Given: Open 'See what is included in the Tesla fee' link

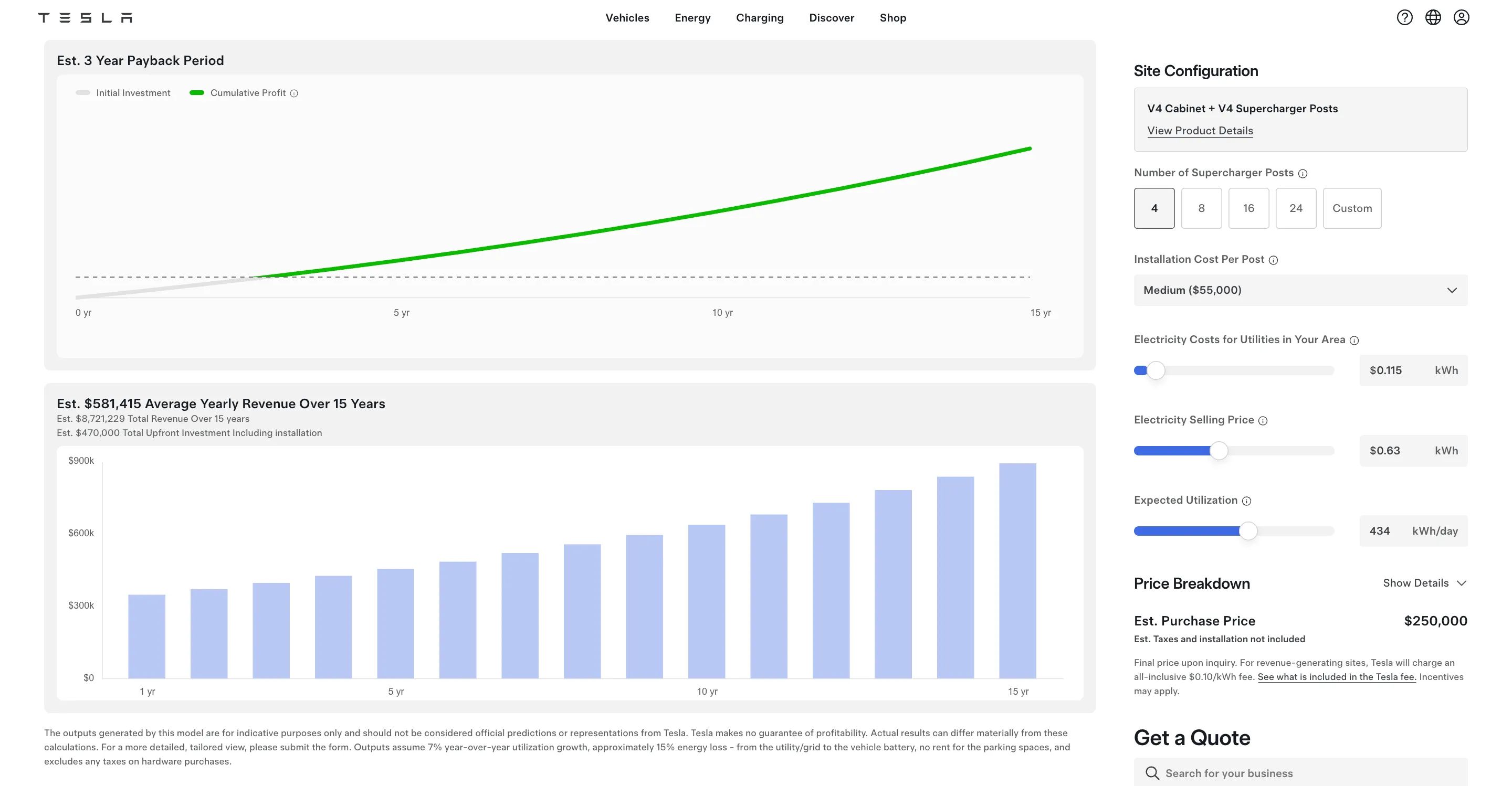Looking at the screenshot, I should point(1337,677).
